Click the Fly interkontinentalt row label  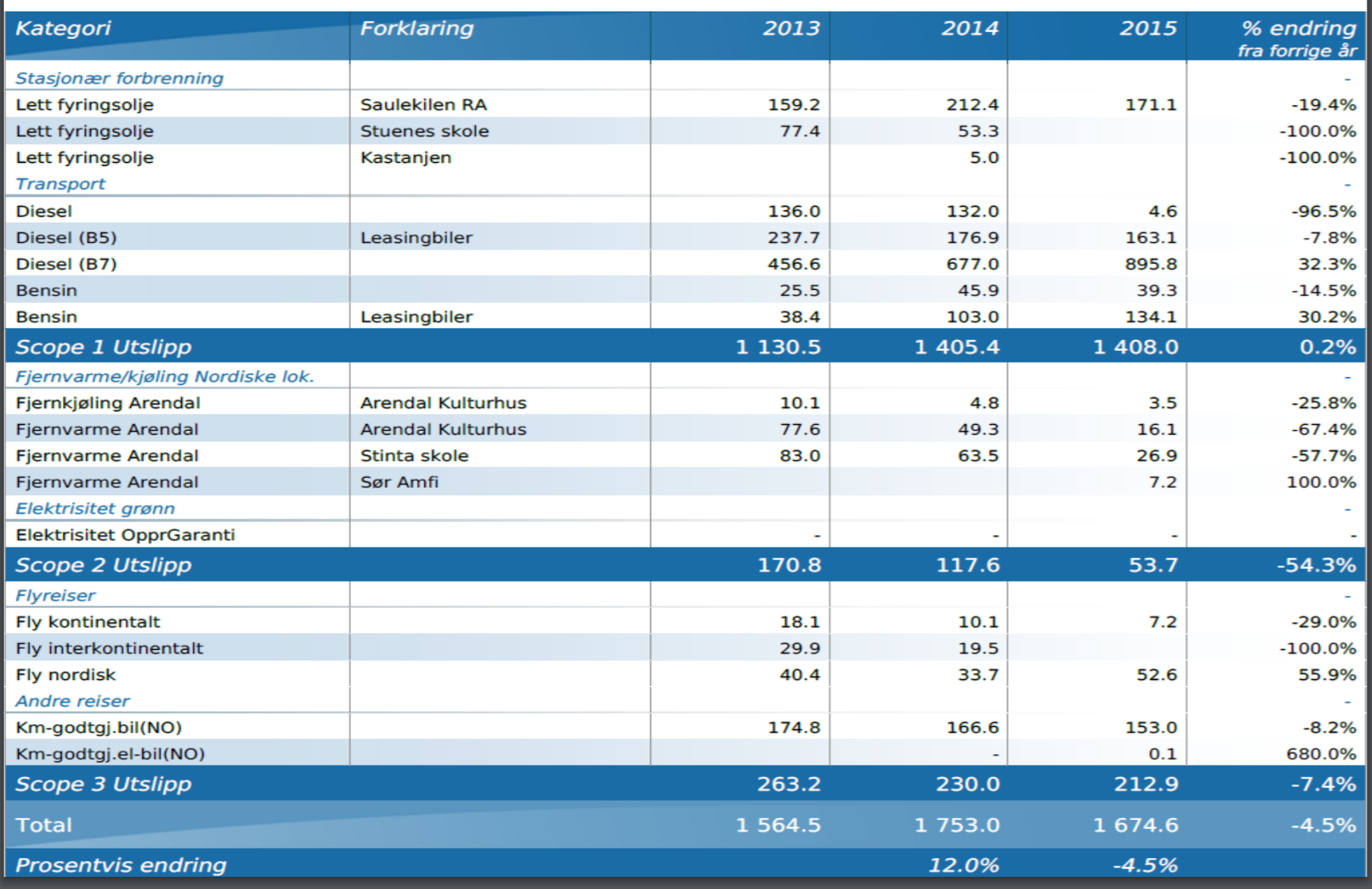[x=109, y=649]
